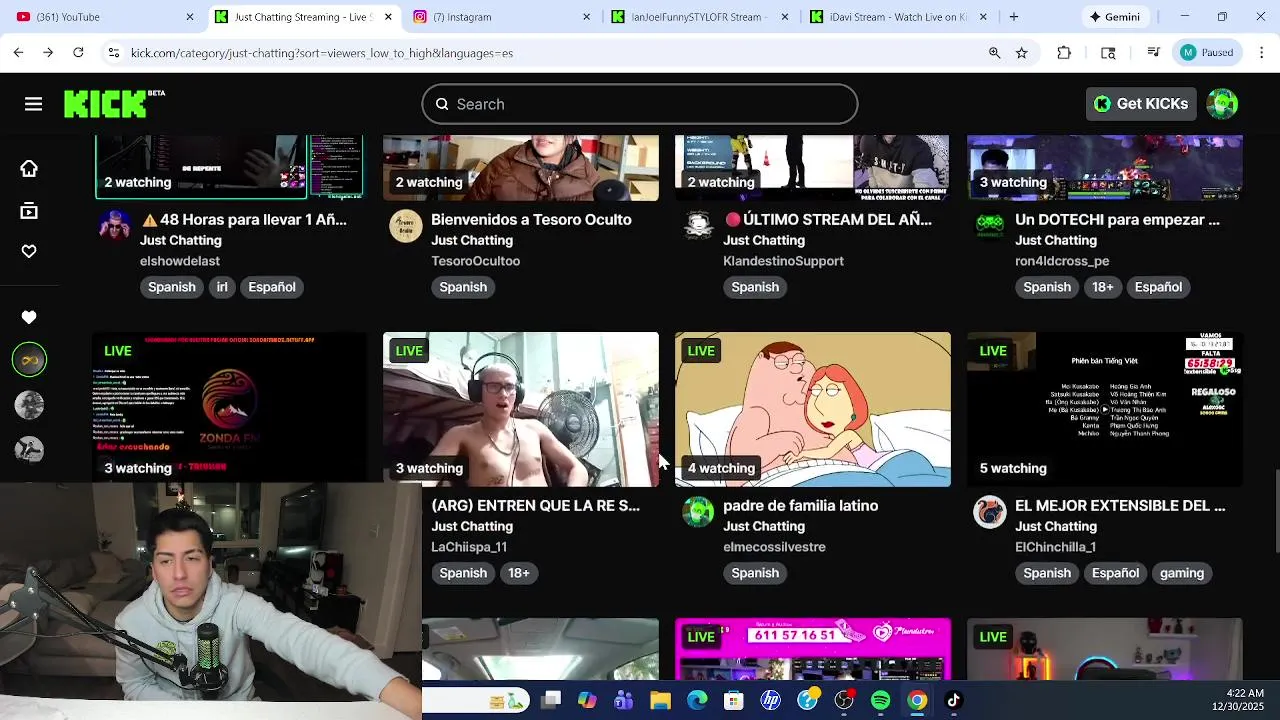Open ElChinchilla_1's round avatar
Screen dimensions: 1280x720
(x=990, y=512)
